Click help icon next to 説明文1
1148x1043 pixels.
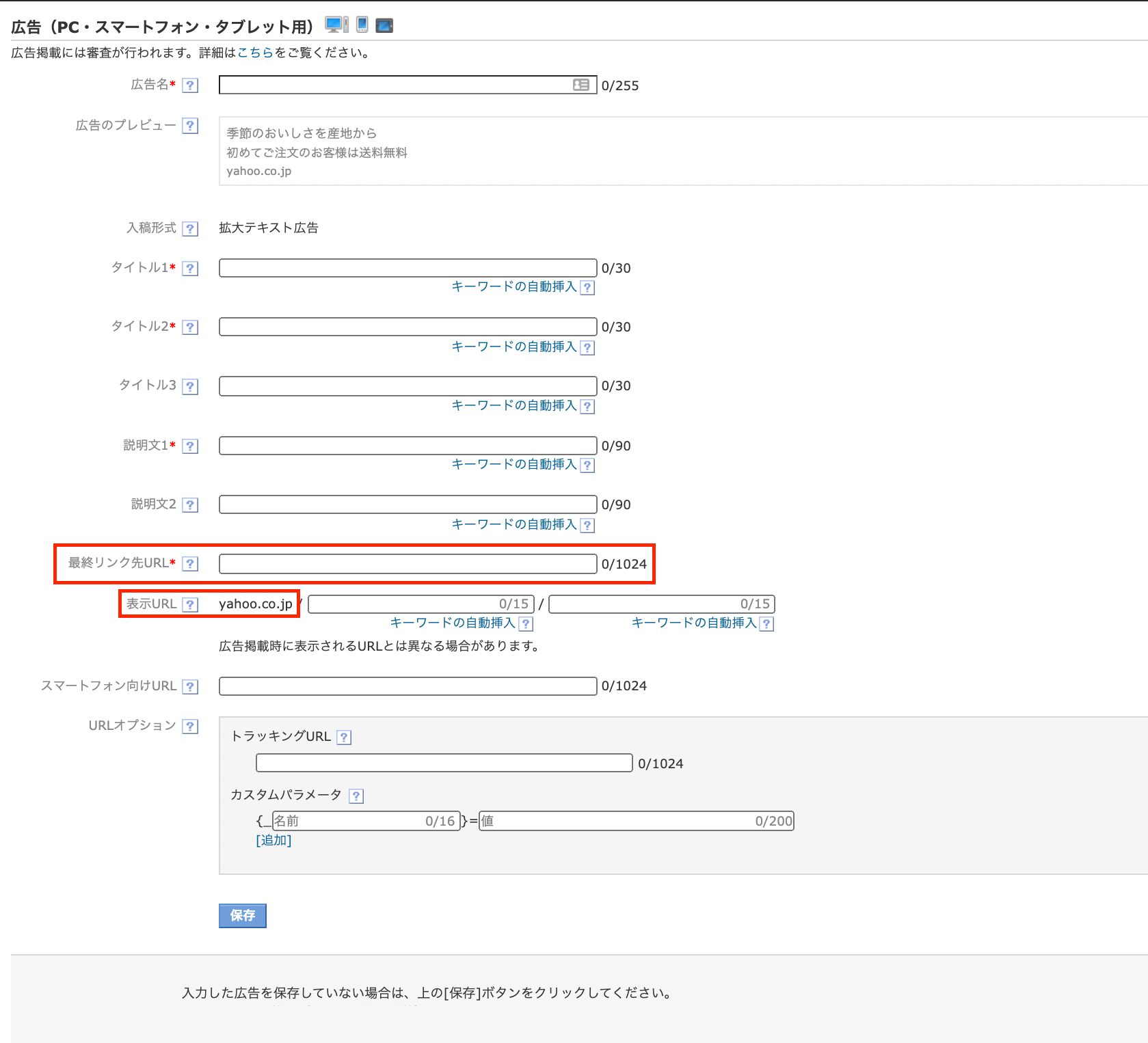click(191, 446)
